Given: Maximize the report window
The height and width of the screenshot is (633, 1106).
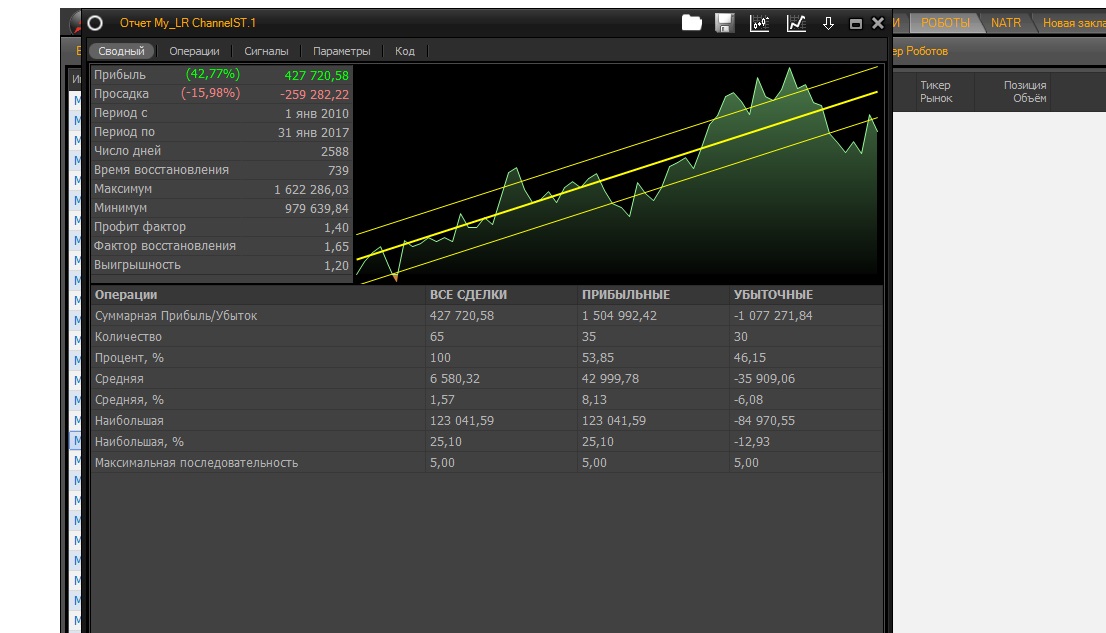Looking at the screenshot, I should pos(855,23).
